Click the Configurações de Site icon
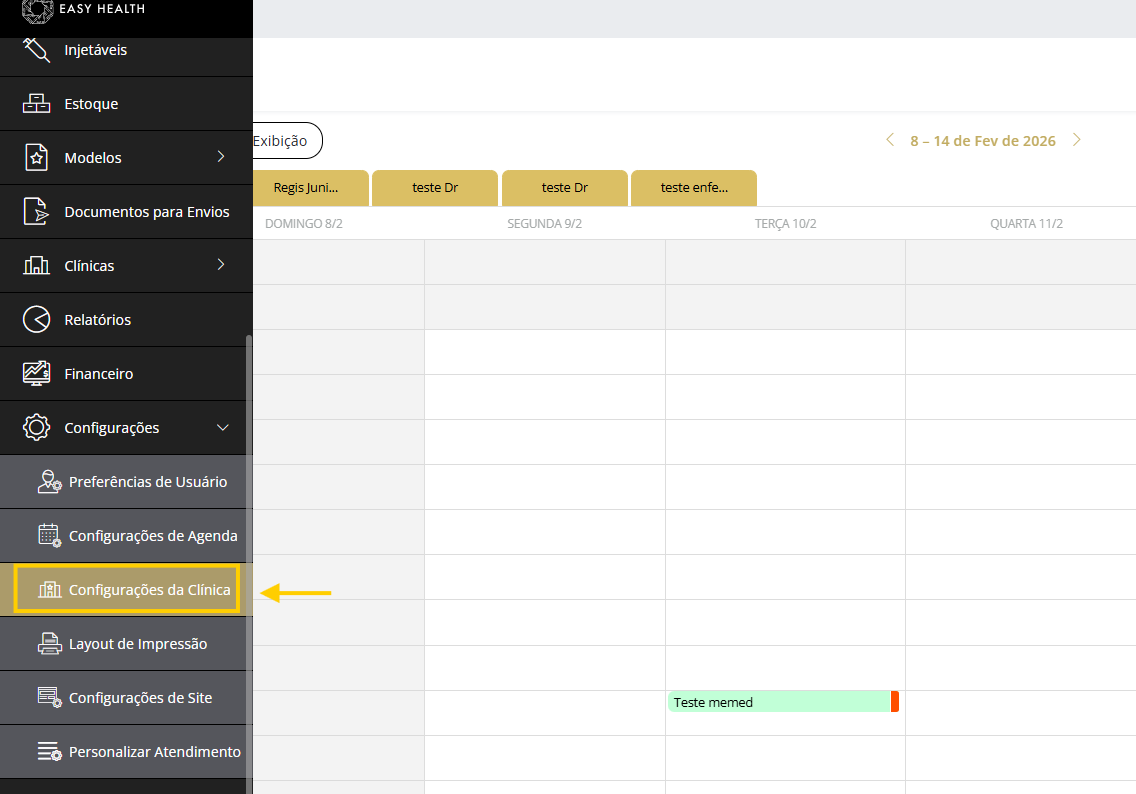Screen dimensions: 1136x794 [49, 698]
